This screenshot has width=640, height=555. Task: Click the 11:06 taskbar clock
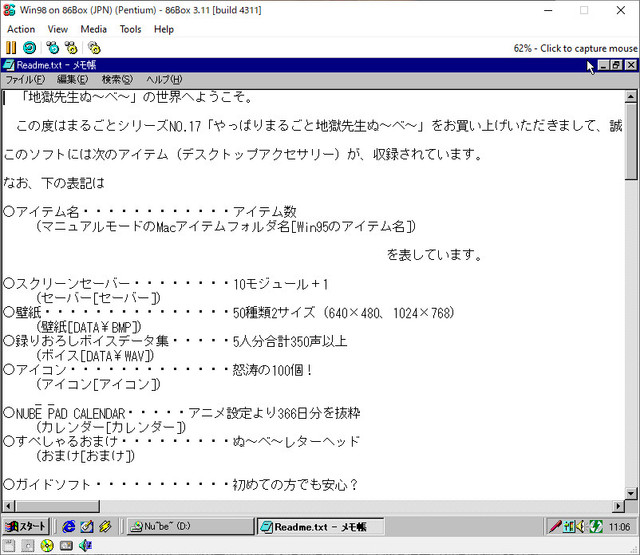point(619,527)
